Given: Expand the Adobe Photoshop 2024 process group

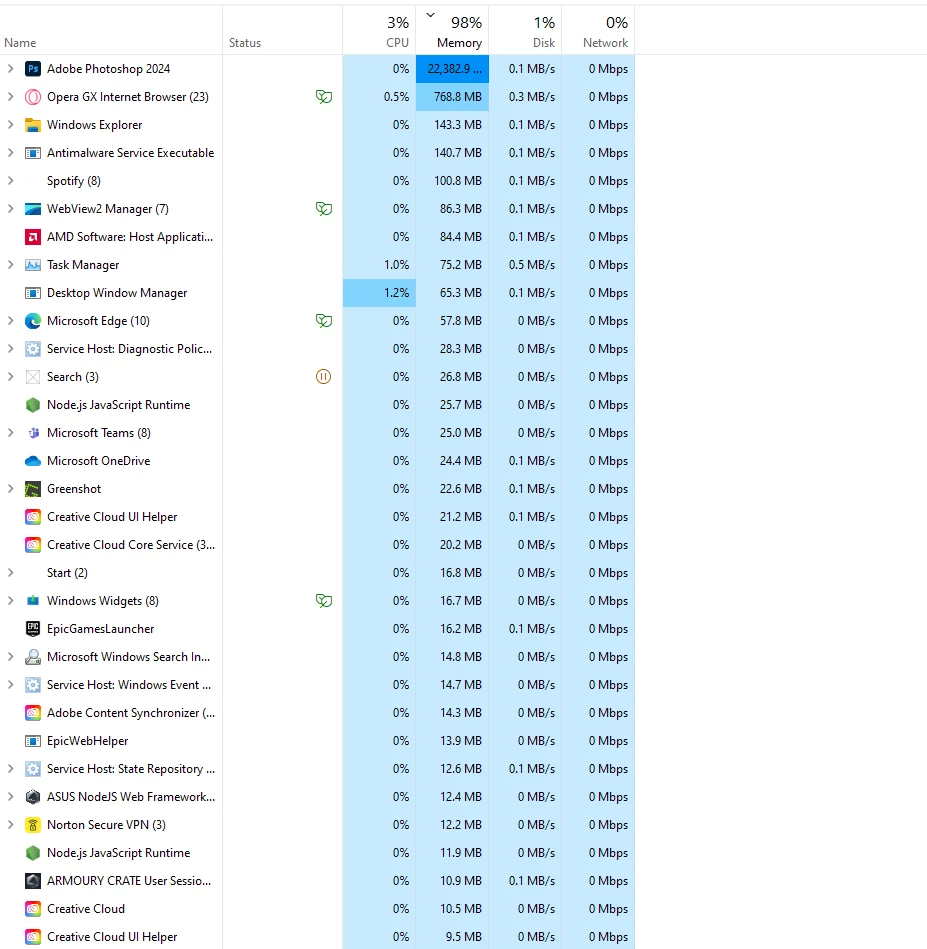Looking at the screenshot, I should click(10, 69).
